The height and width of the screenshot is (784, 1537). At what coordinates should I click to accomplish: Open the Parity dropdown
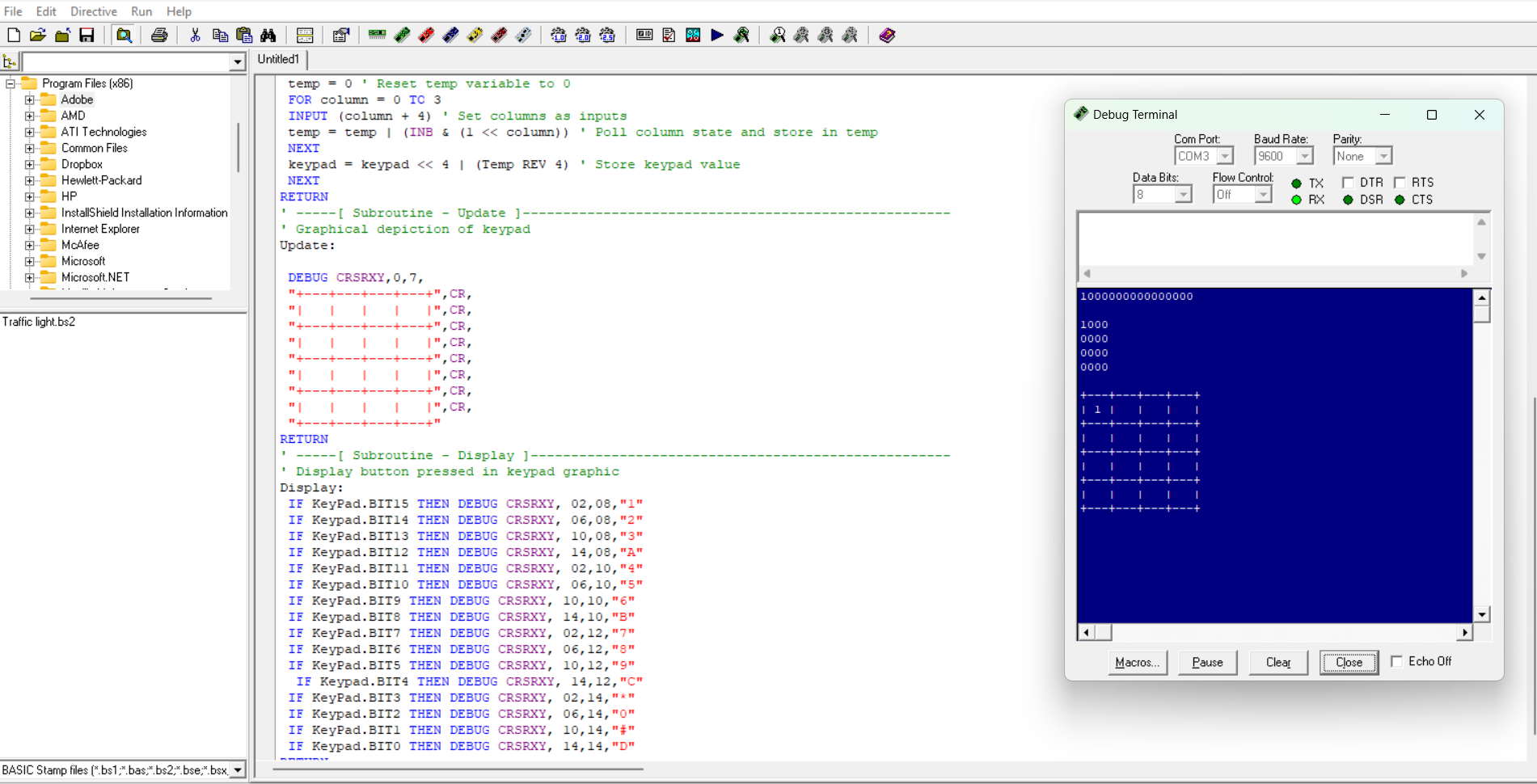click(1383, 156)
